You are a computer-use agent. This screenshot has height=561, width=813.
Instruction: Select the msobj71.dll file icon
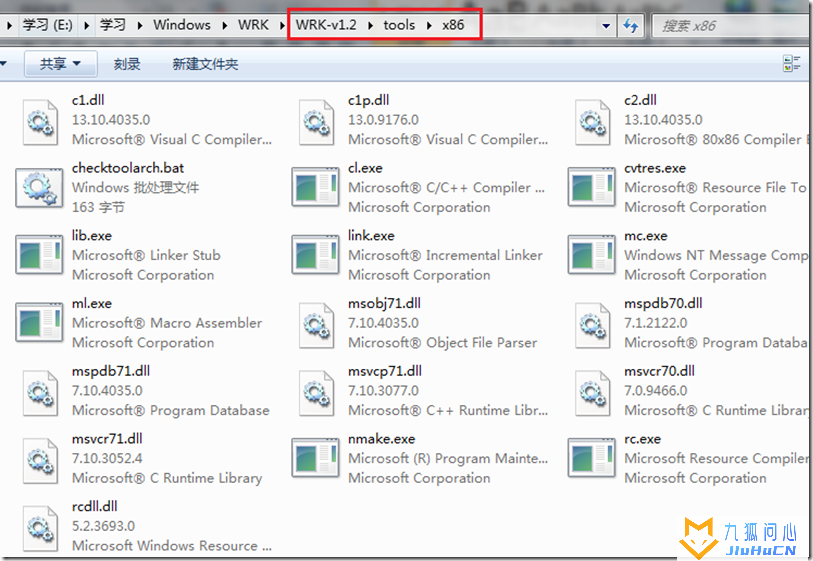316,326
